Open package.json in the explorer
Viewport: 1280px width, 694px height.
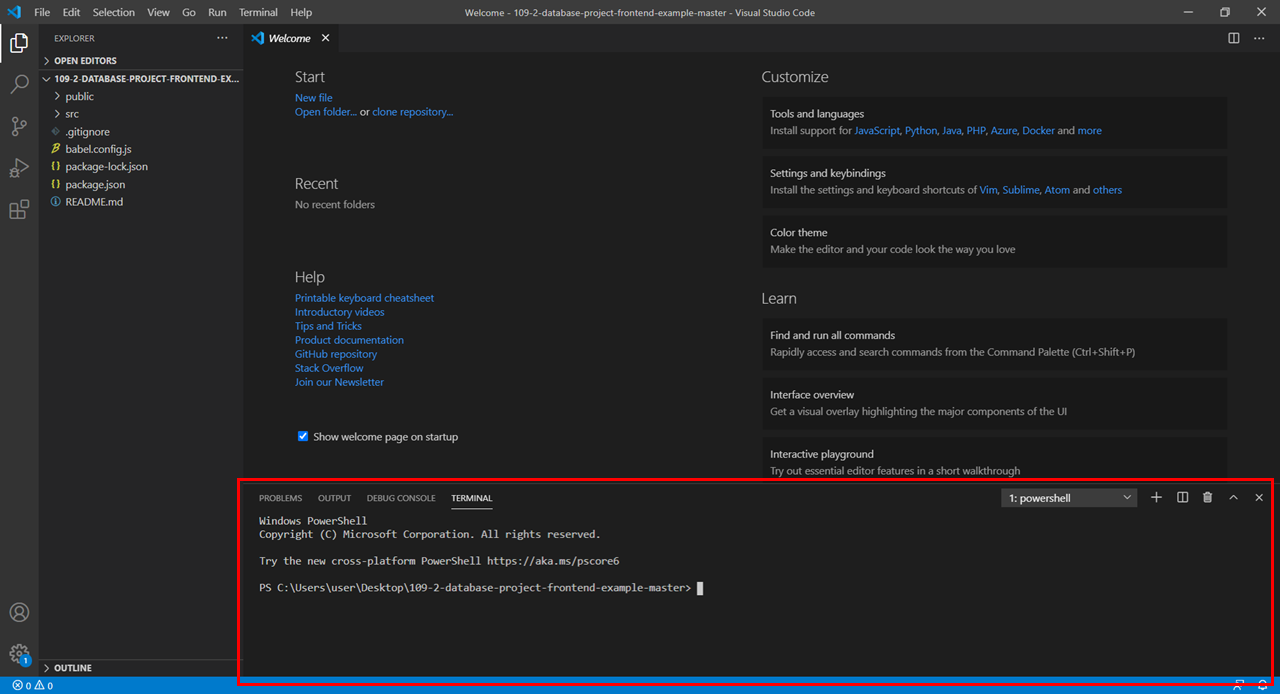(x=140, y=184)
